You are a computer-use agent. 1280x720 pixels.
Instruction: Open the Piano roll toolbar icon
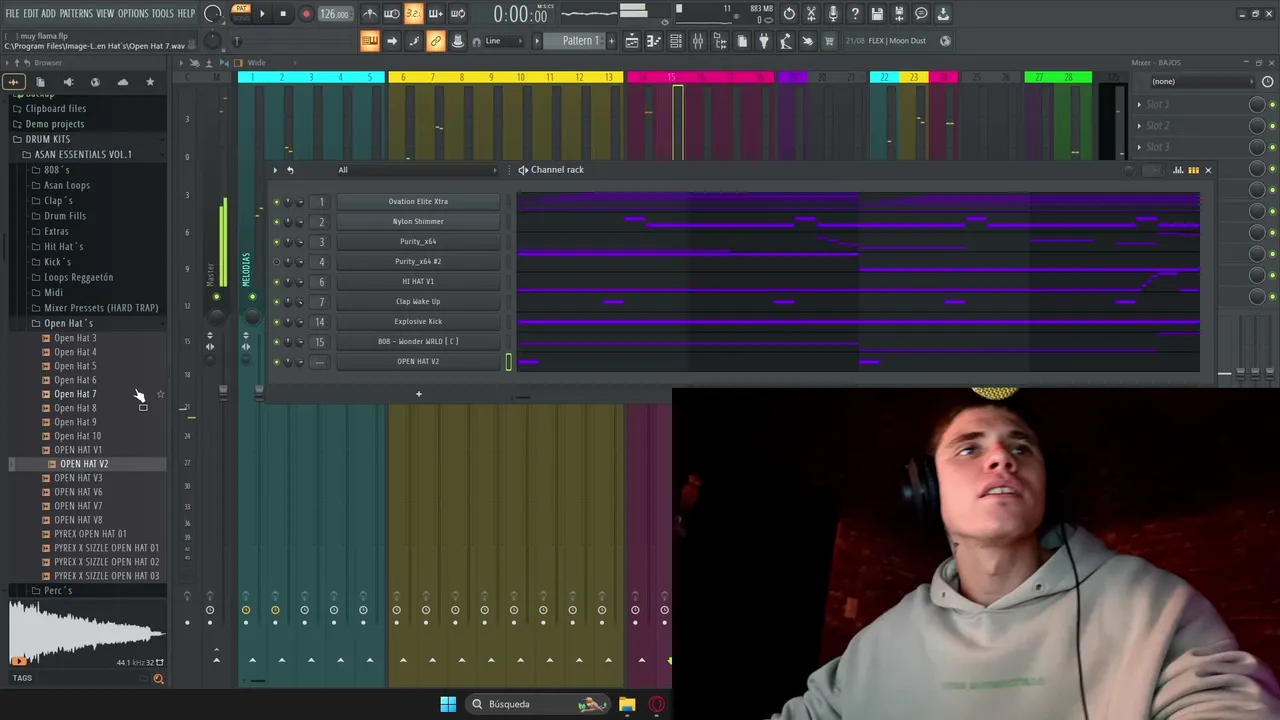tap(654, 41)
